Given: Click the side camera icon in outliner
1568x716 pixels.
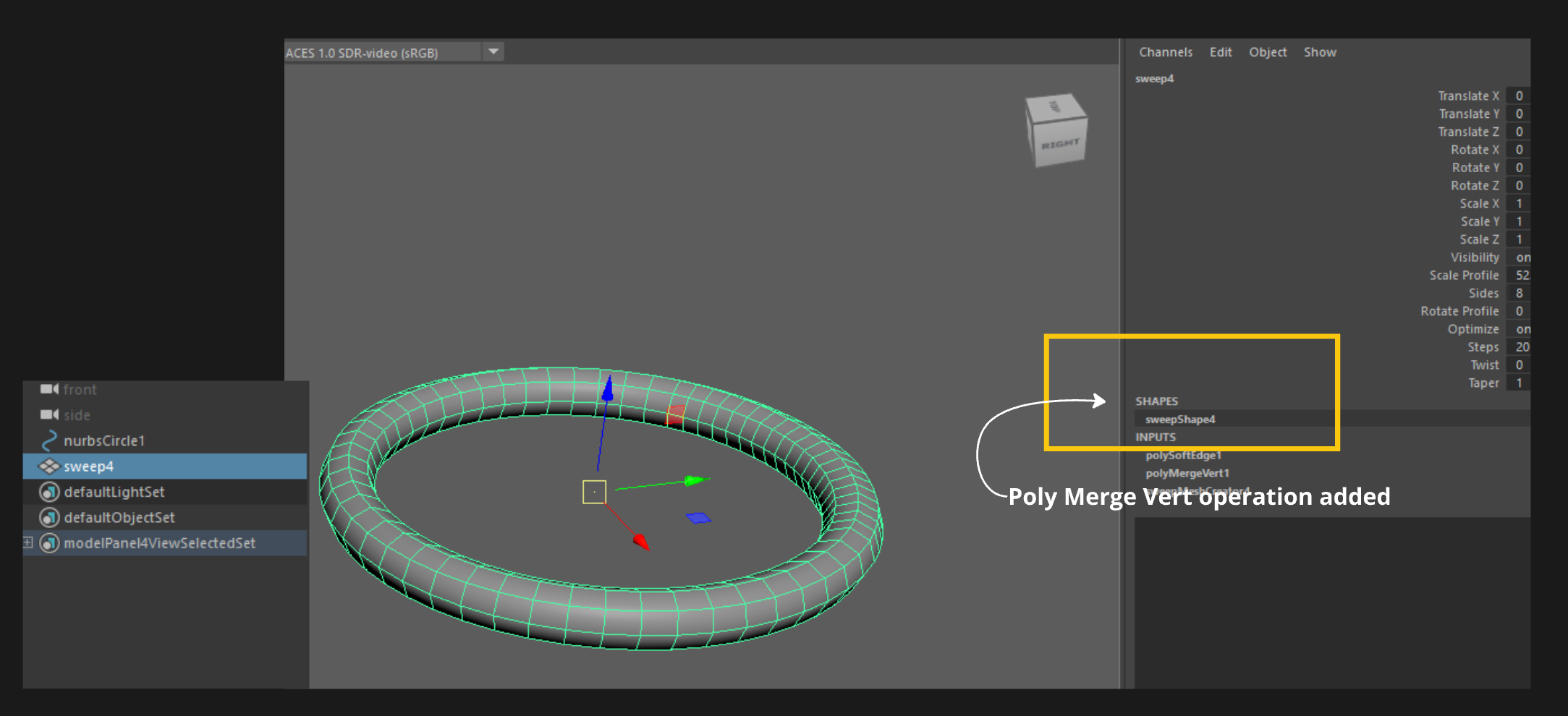Looking at the screenshot, I should (x=49, y=415).
